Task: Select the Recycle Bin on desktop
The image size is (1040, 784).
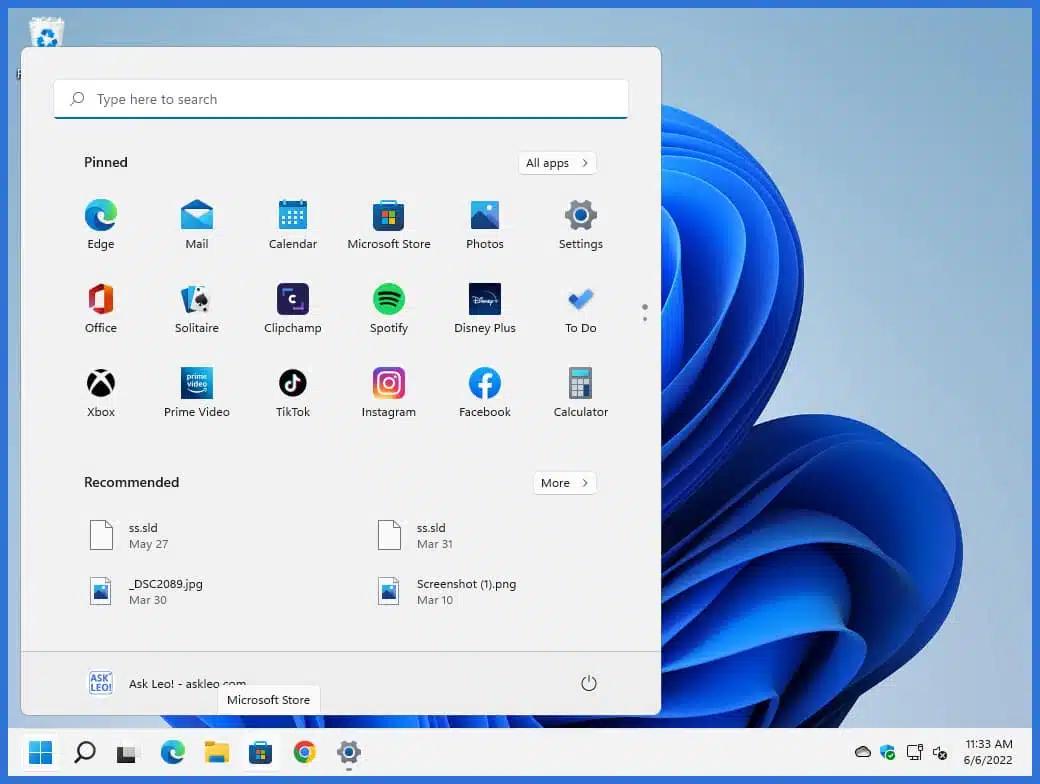Action: click(x=46, y=32)
